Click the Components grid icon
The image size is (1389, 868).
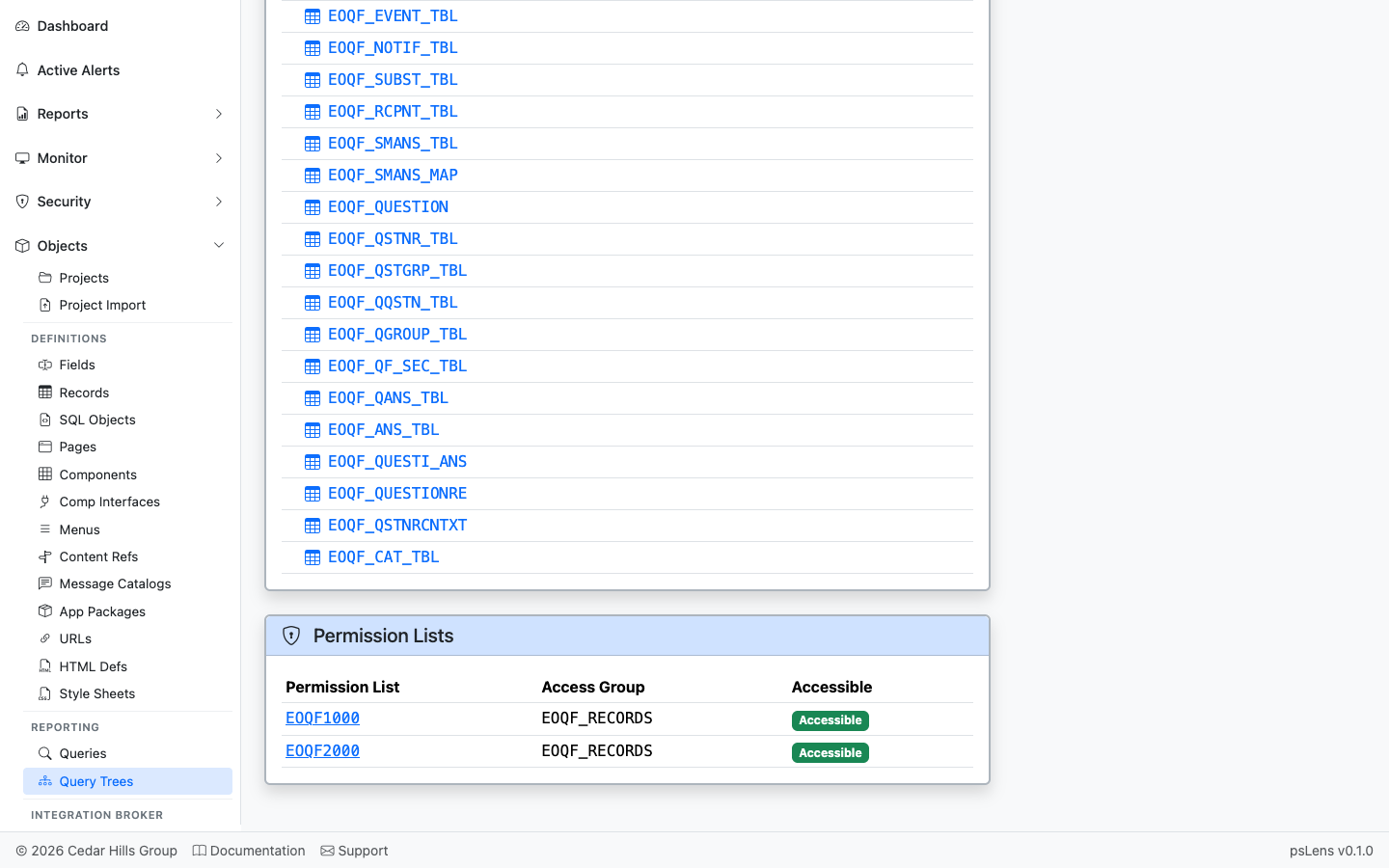coord(45,475)
